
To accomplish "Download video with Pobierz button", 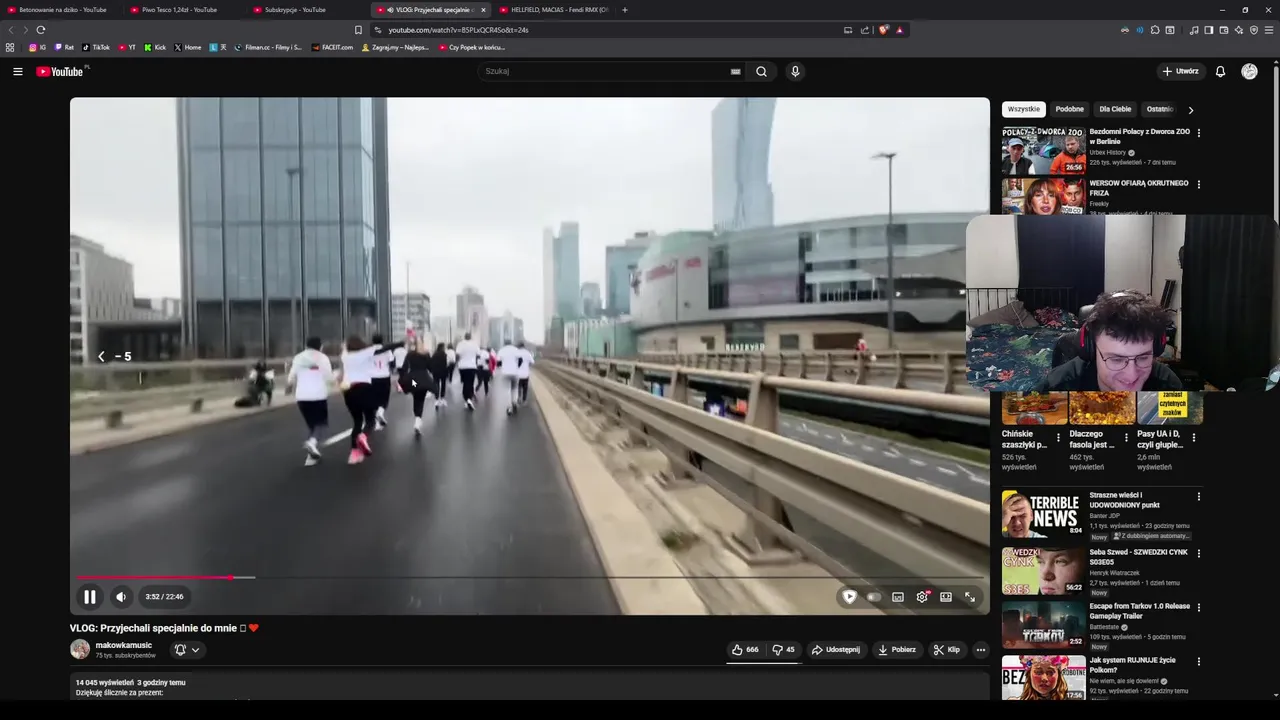I will 897,650.
